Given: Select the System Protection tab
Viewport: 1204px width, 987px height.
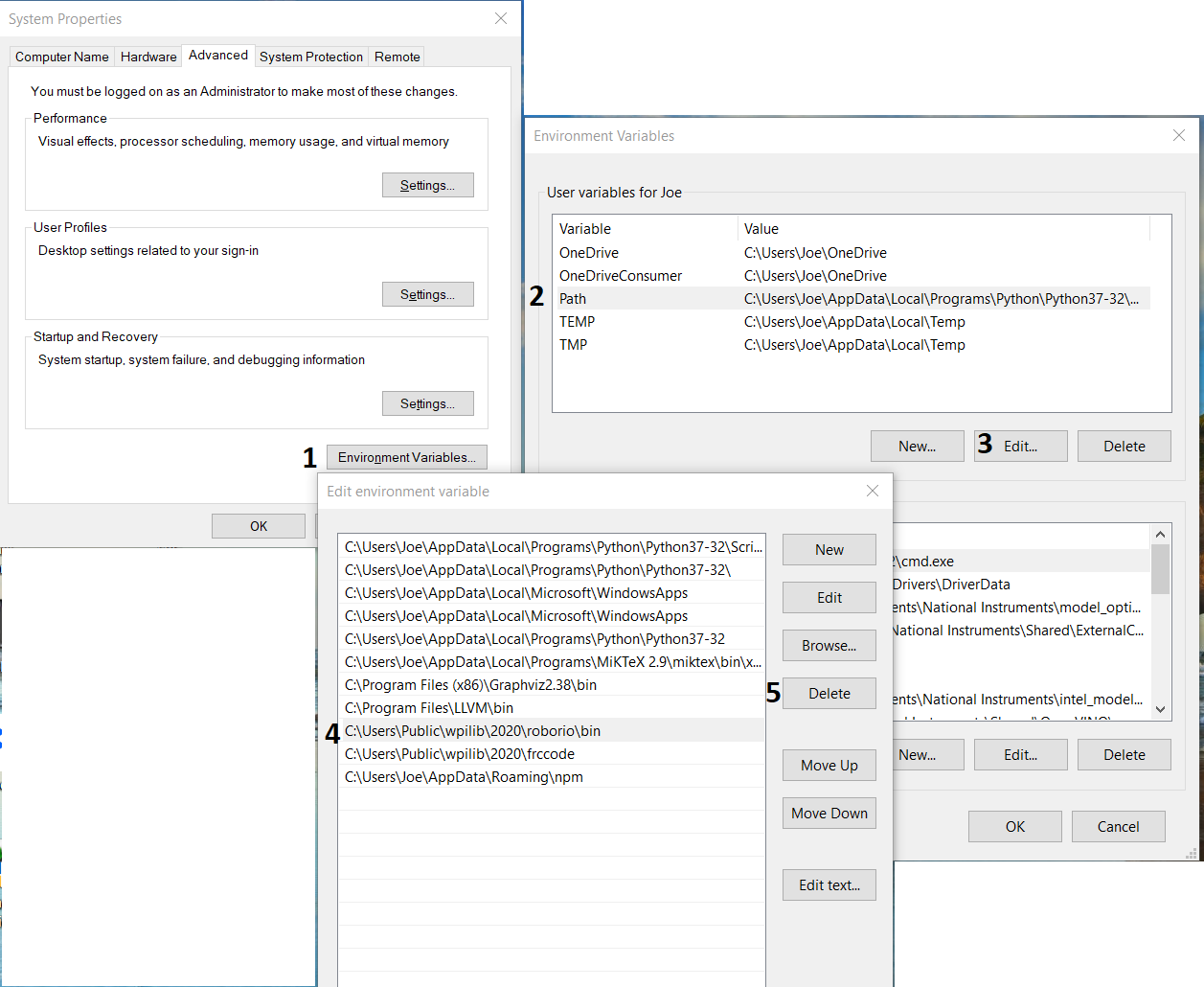Looking at the screenshot, I should pyautogui.click(x=311, y=57).
